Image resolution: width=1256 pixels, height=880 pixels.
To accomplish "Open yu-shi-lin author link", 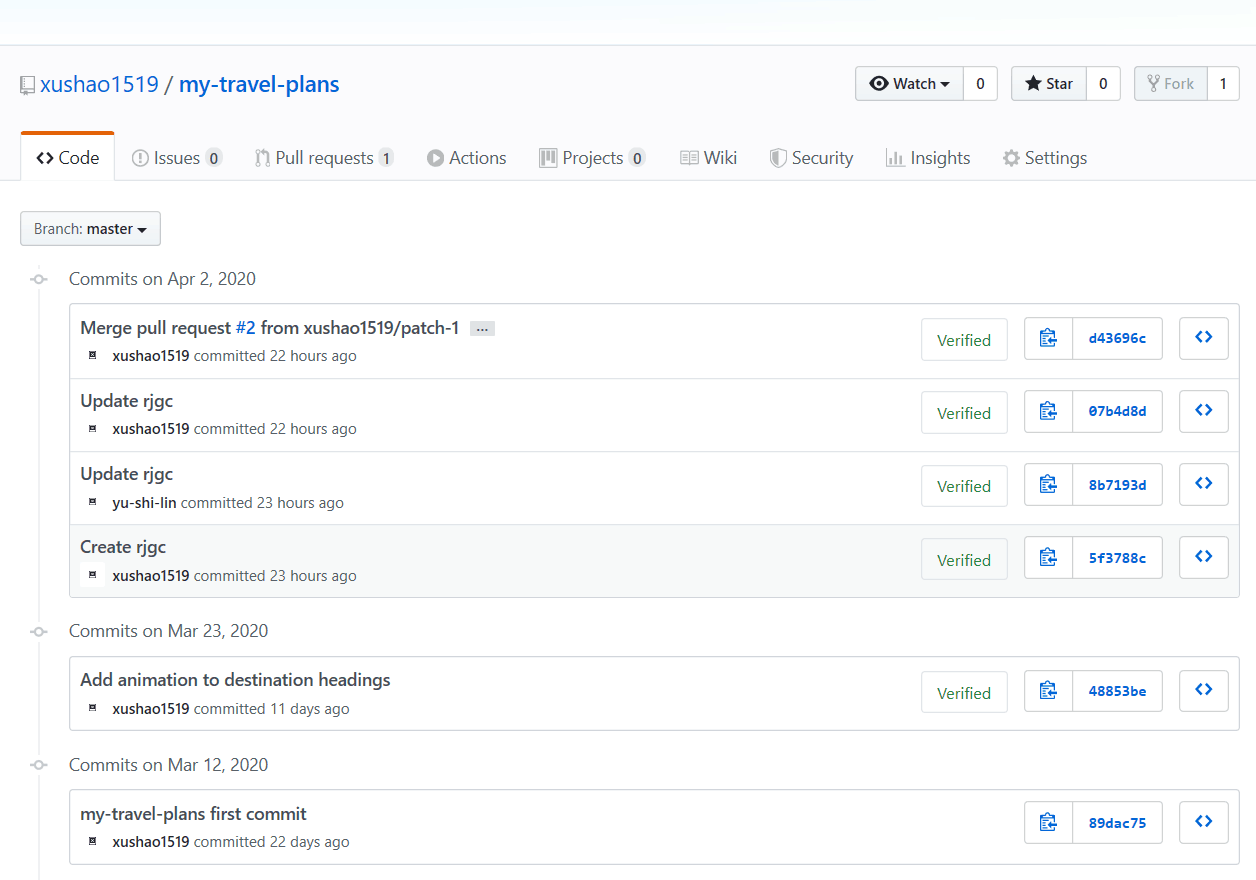I will coord(144,503).
